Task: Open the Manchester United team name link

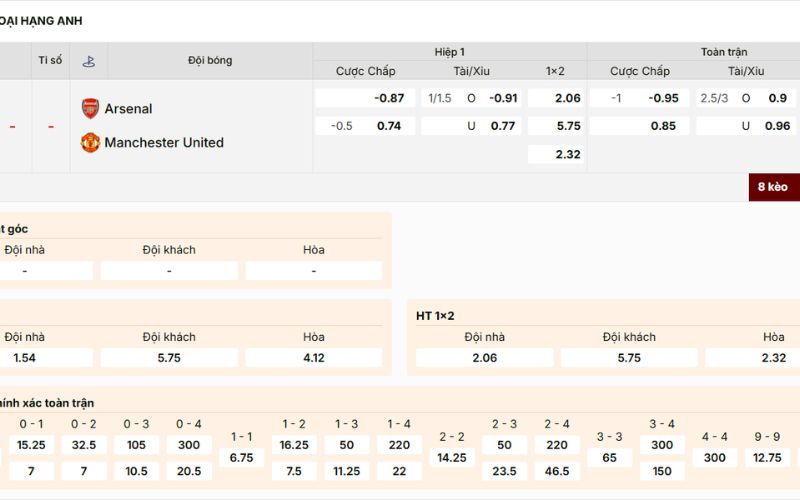Action: [164, 142]
